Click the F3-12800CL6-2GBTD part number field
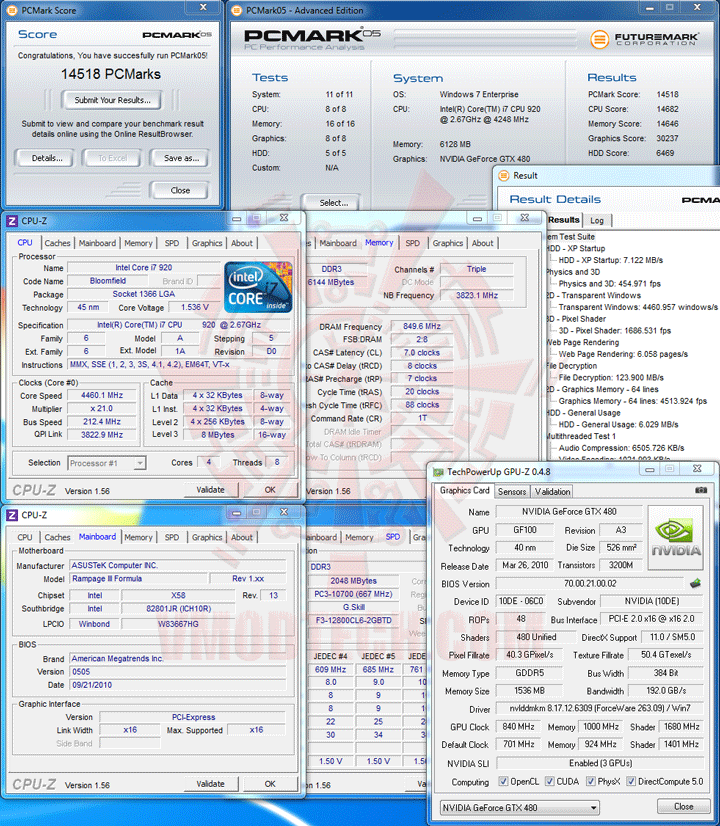720x826 pixels. [353, 620]
